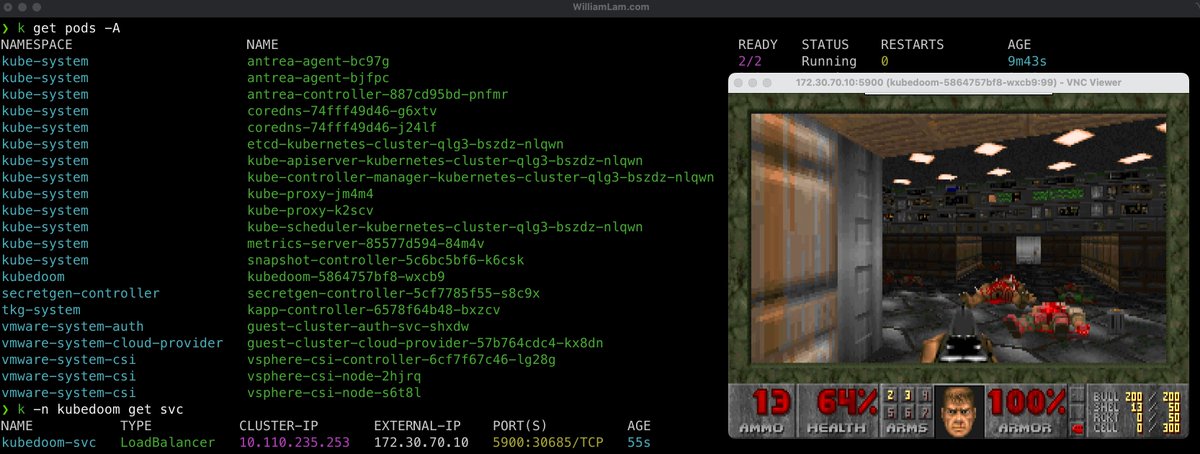The width and height of the screenshot is (1200, 454).
Task: Click the VNC Viewer title bar text
Action: pos(957,82)
